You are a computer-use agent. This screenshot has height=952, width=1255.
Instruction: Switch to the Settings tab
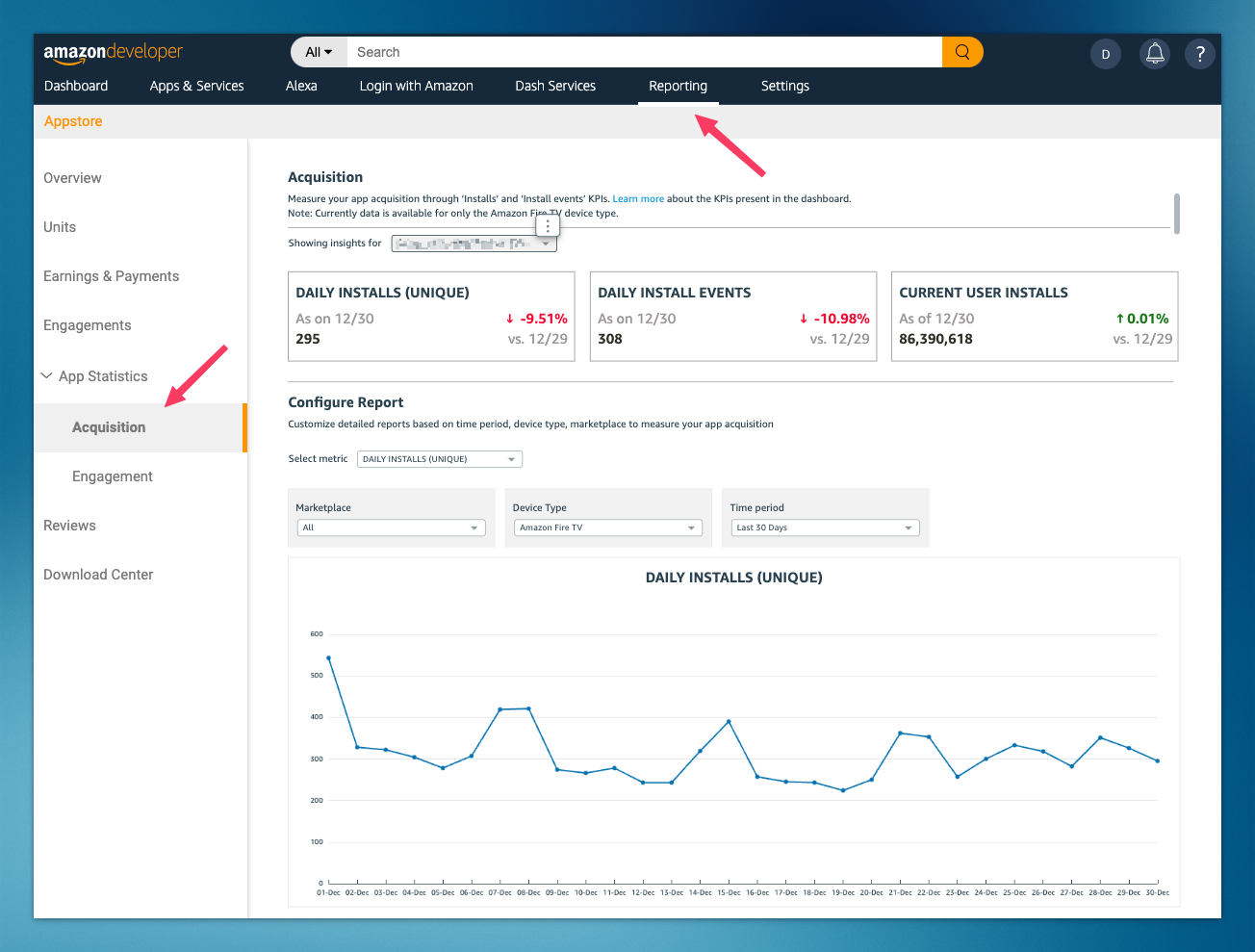pos(784,86)
